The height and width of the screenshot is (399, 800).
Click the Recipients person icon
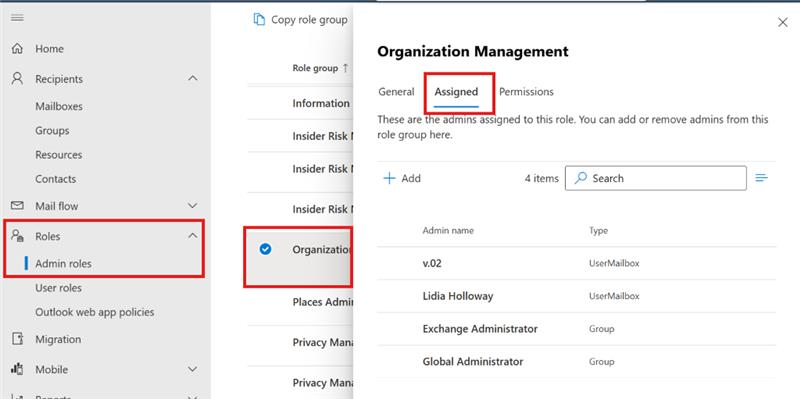click(x=17, y=79)
